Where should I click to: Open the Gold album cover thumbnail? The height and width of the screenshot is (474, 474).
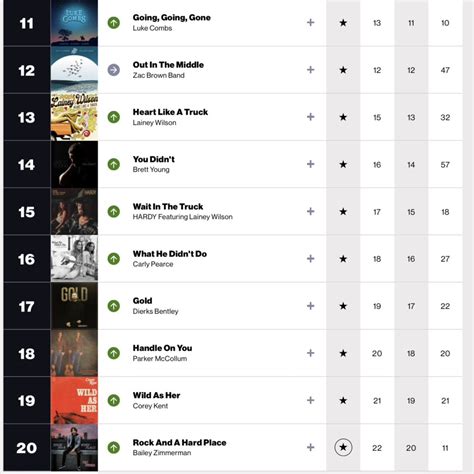(74, 306)
